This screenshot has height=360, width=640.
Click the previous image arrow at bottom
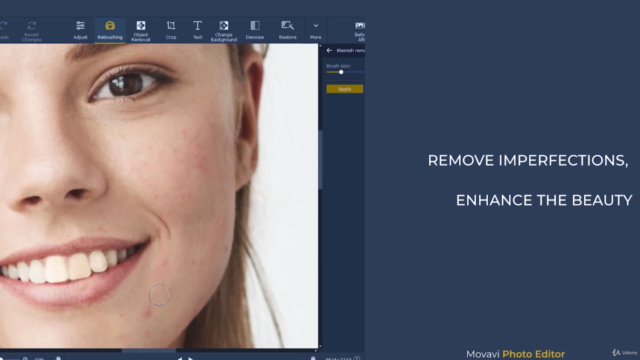(180, 358)
